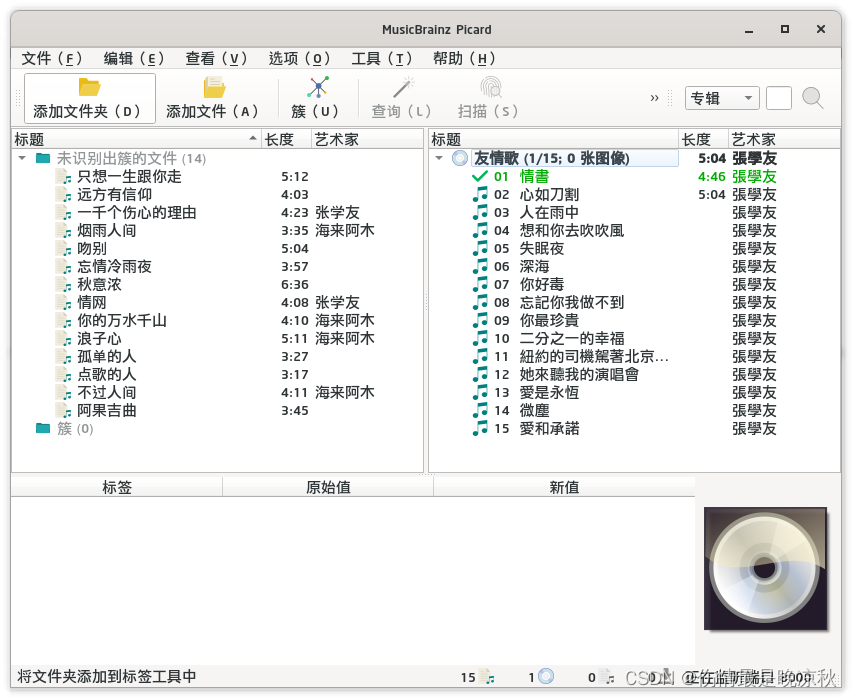
Task: Click the file icon beside 阿果吉曲
Action: pyautogui.click(x=64, y=410)
